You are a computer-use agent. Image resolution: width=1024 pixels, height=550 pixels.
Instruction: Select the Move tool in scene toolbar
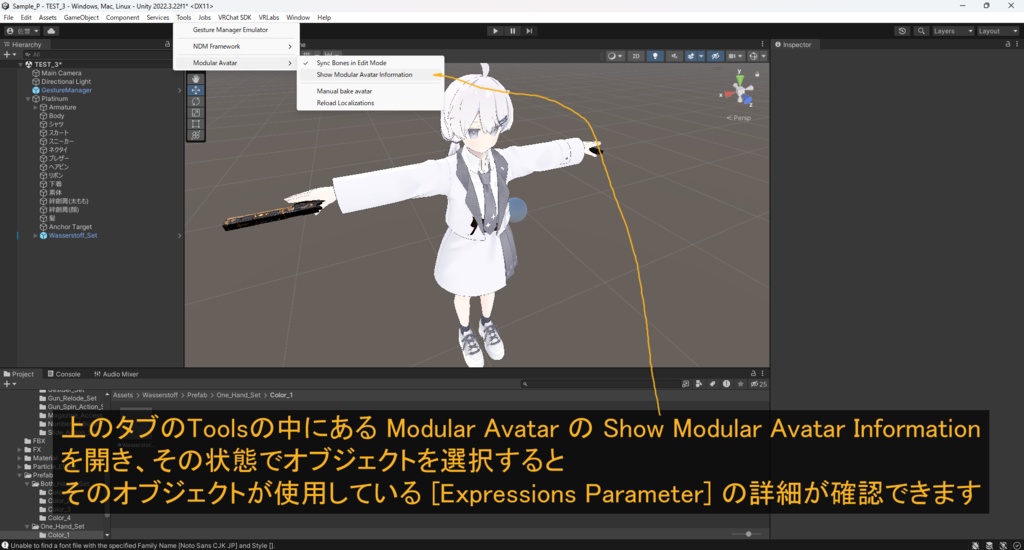[x=195, y=90]
